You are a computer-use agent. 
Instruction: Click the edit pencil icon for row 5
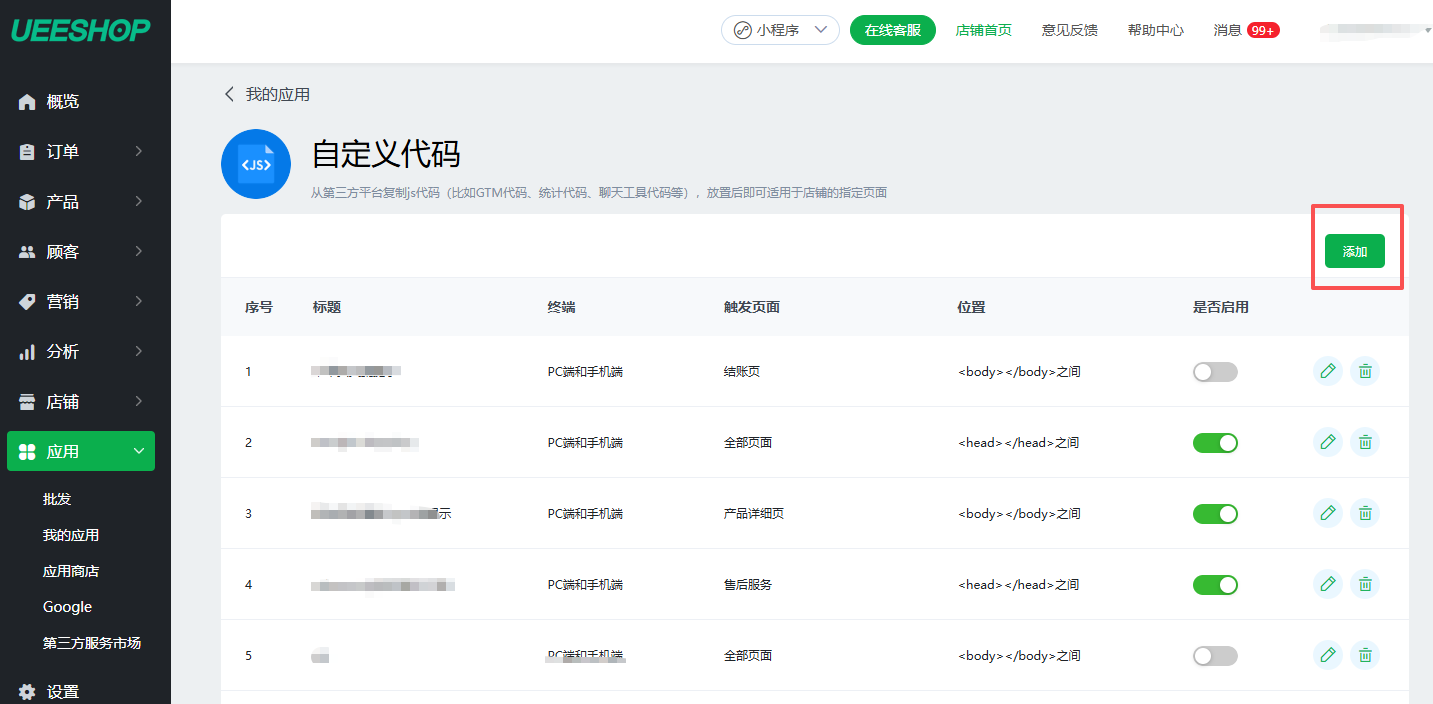1327,655
